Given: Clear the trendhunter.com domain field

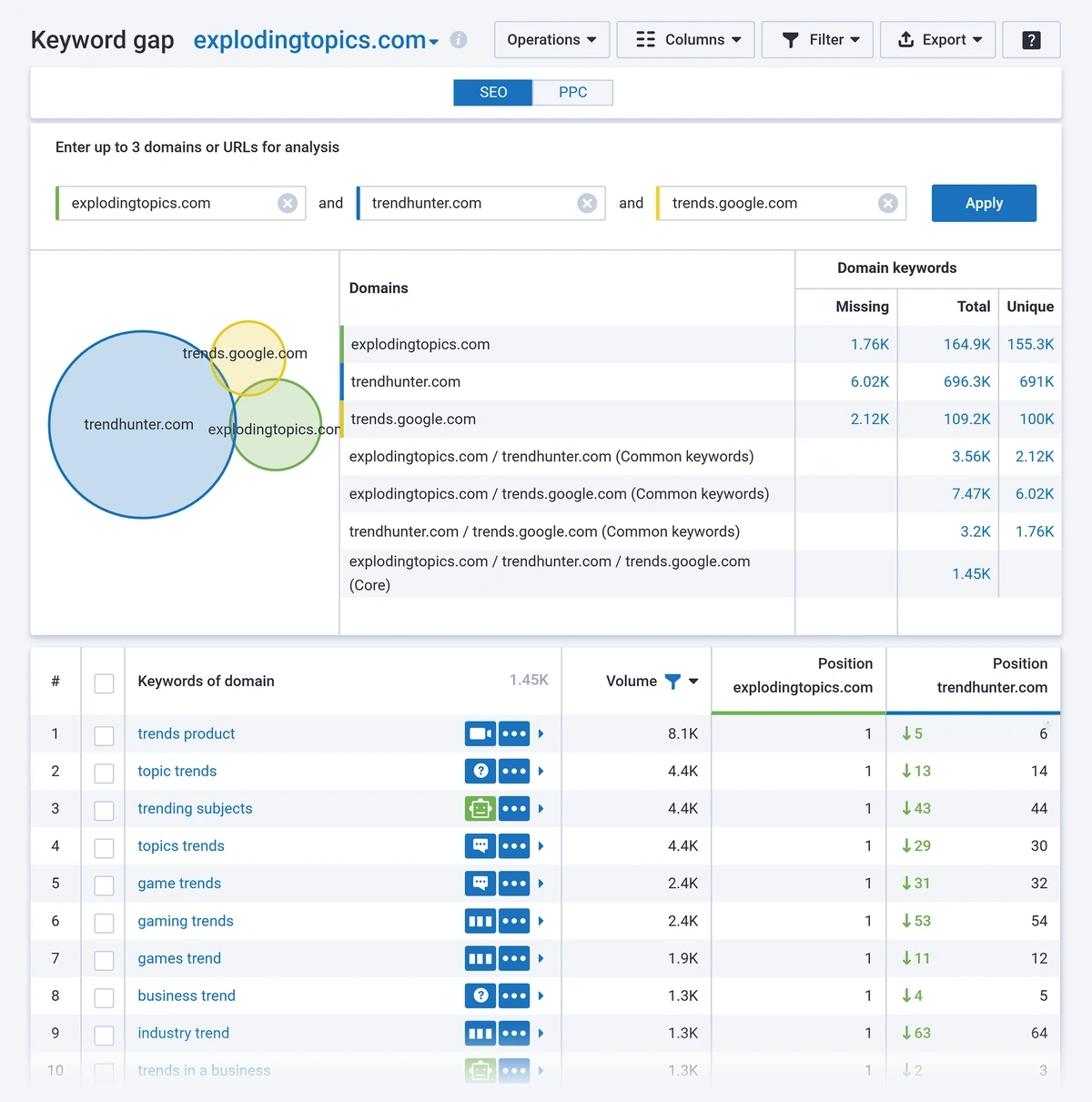Looking at the screenshot, I should [x=588, y=203].
